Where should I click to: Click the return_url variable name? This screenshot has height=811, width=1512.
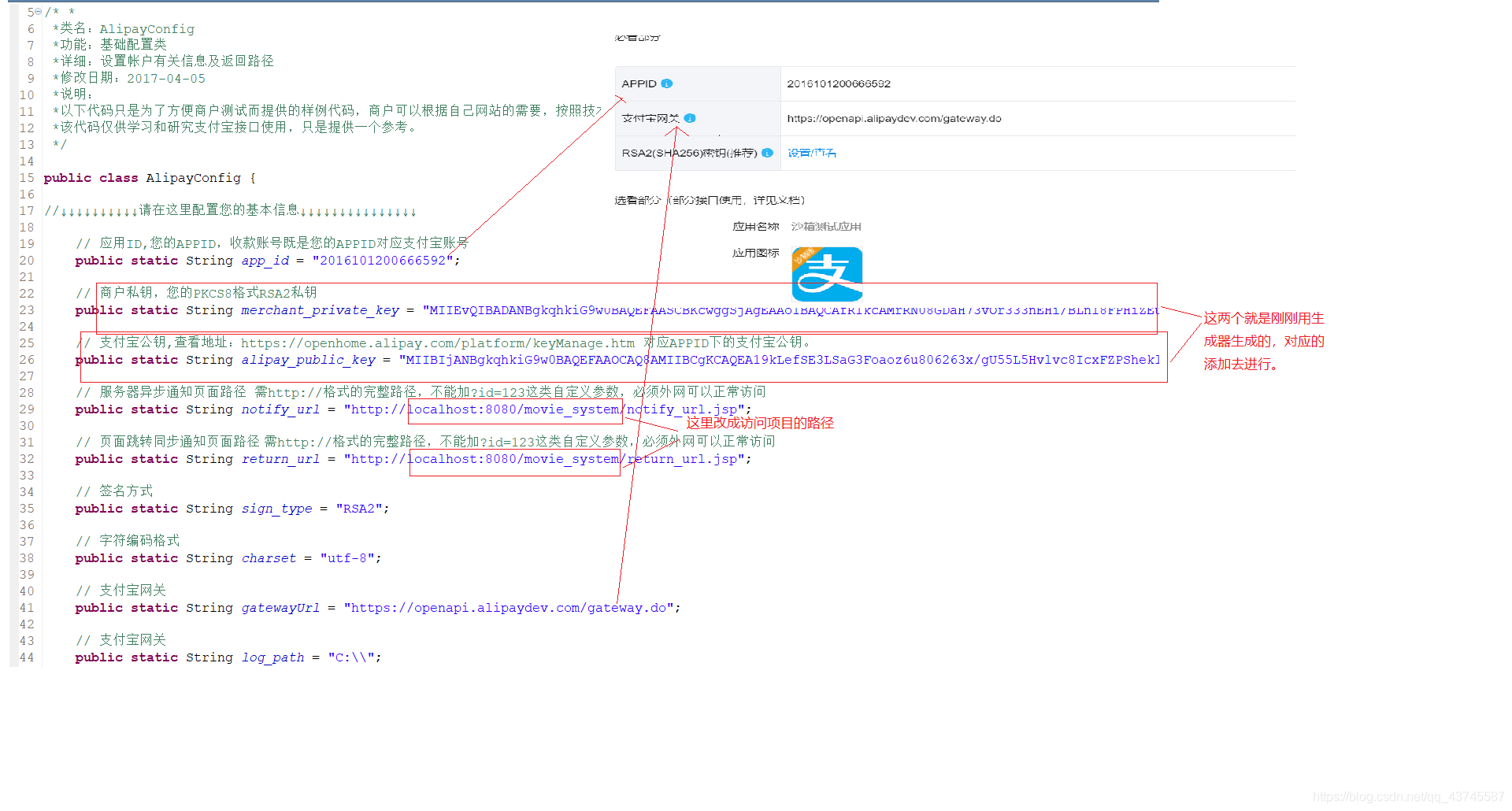[280, 459]
